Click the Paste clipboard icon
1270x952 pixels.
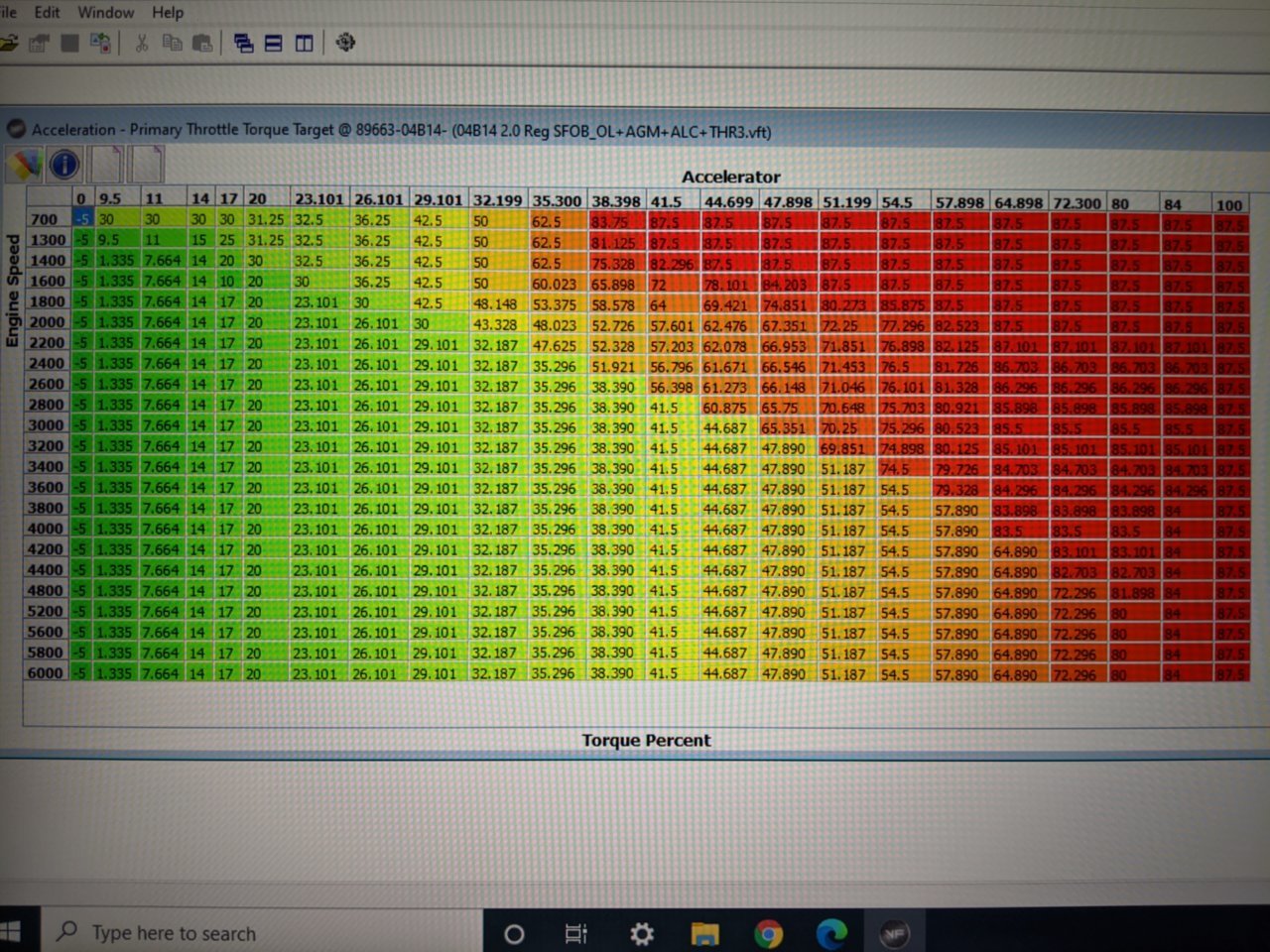pos(201,43)
